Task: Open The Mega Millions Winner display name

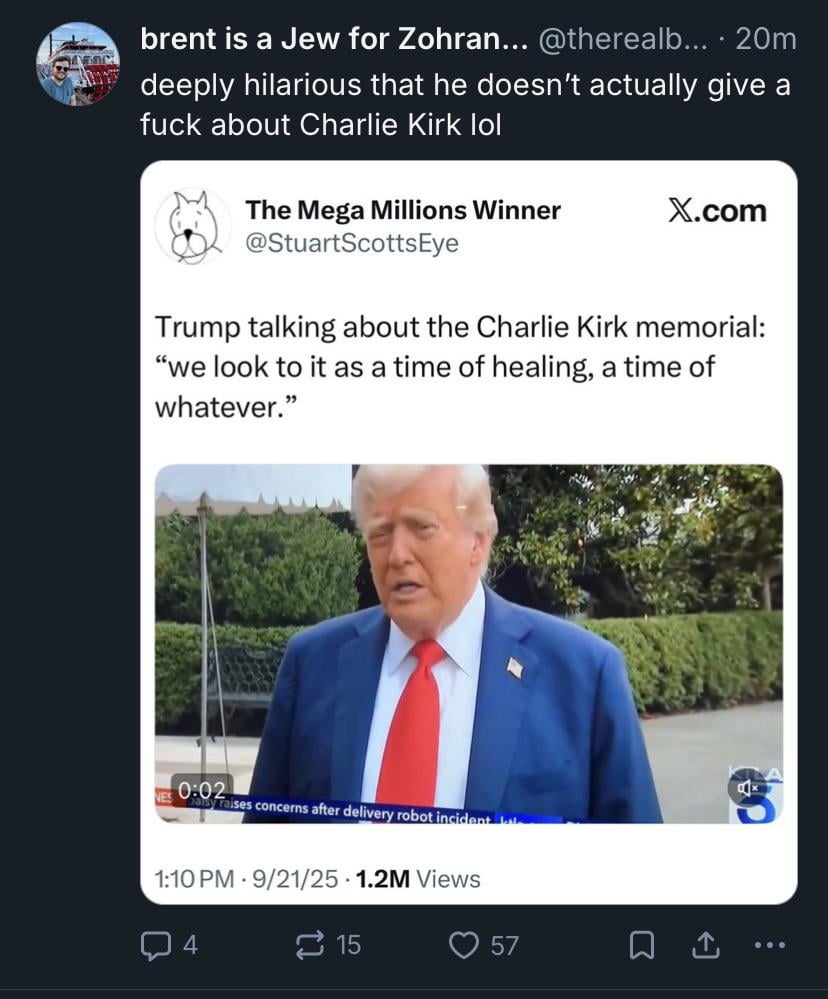Action: pos(403,210)
